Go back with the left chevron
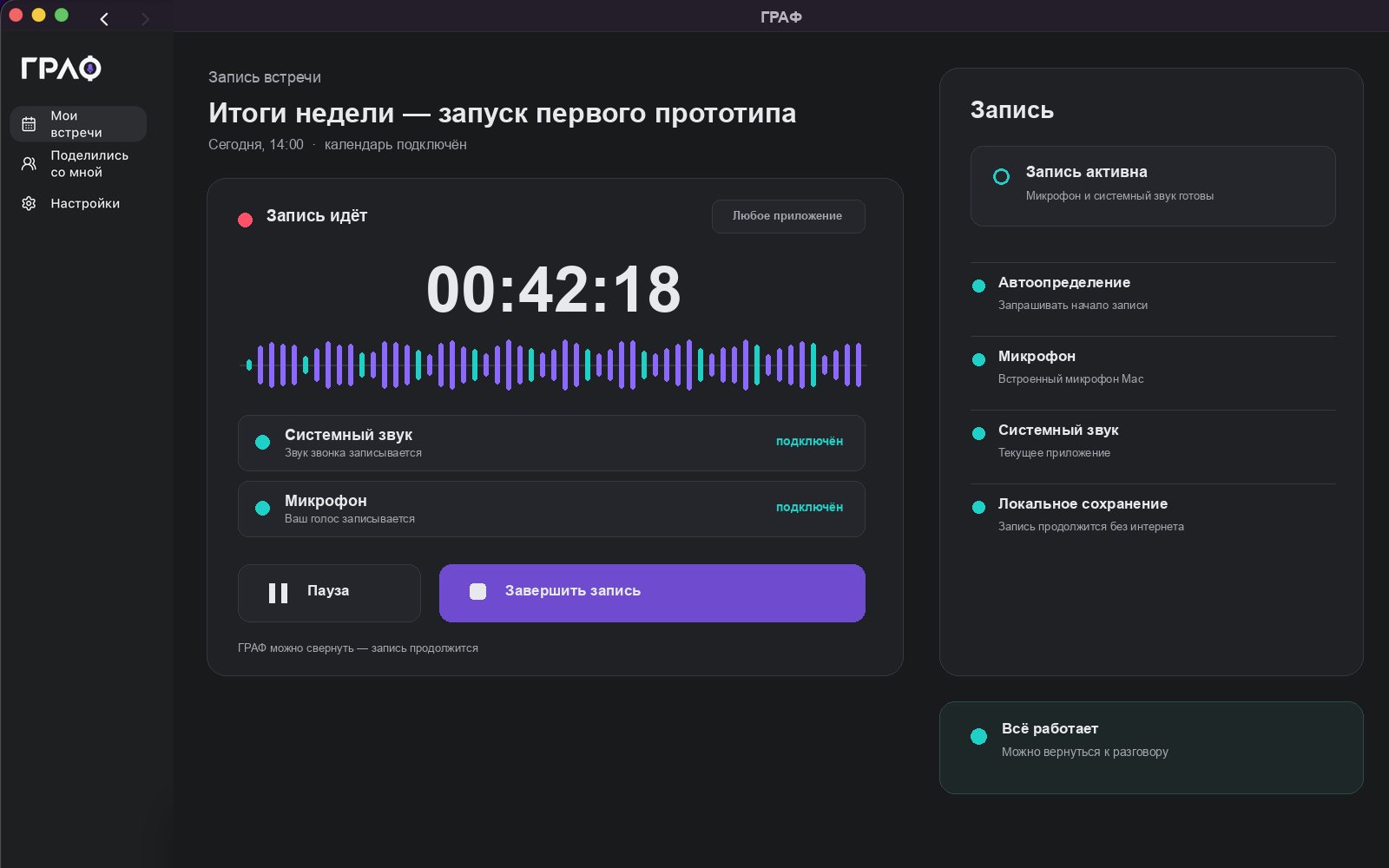 point(104,18)
